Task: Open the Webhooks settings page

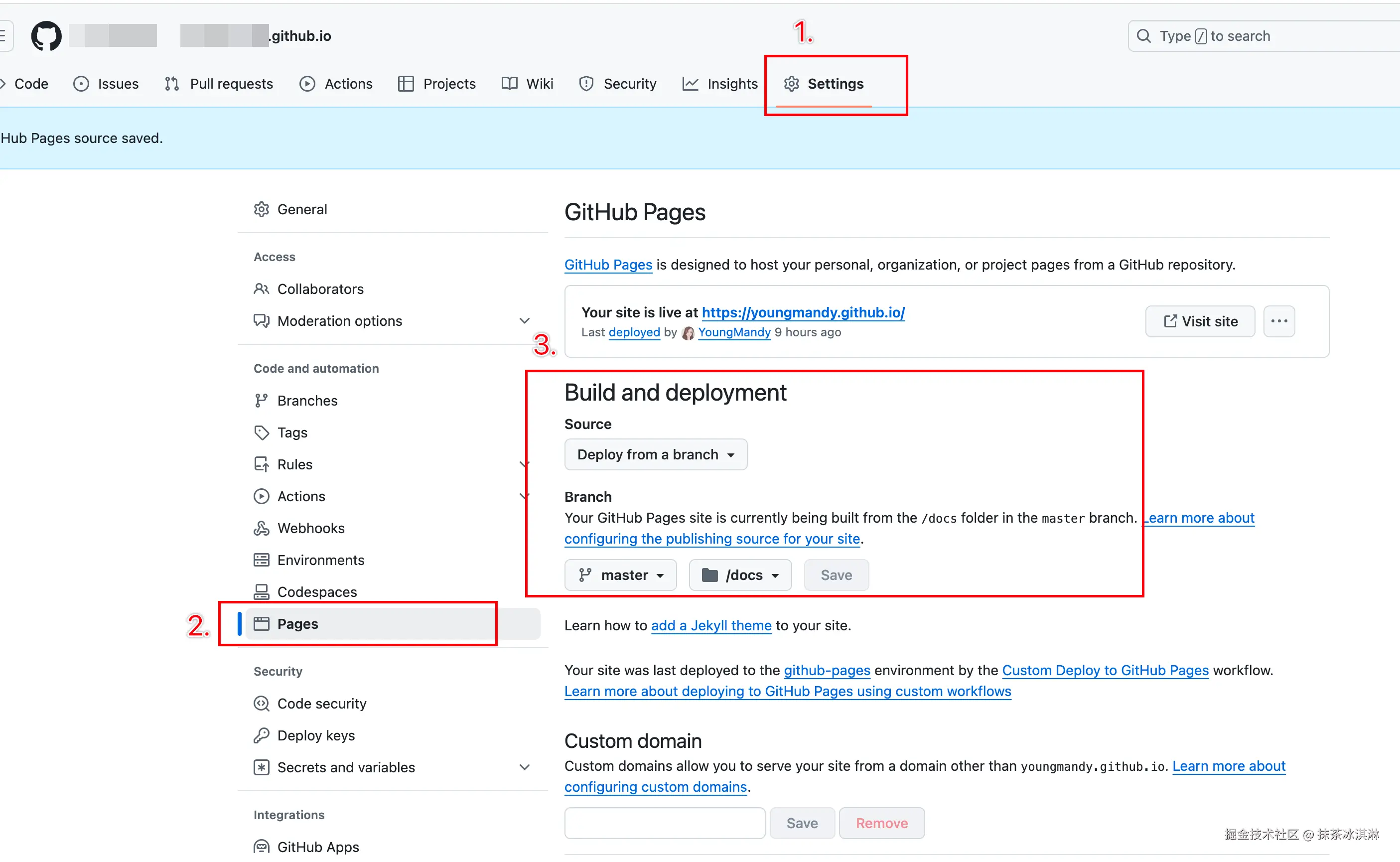Action: pos(311,528)
